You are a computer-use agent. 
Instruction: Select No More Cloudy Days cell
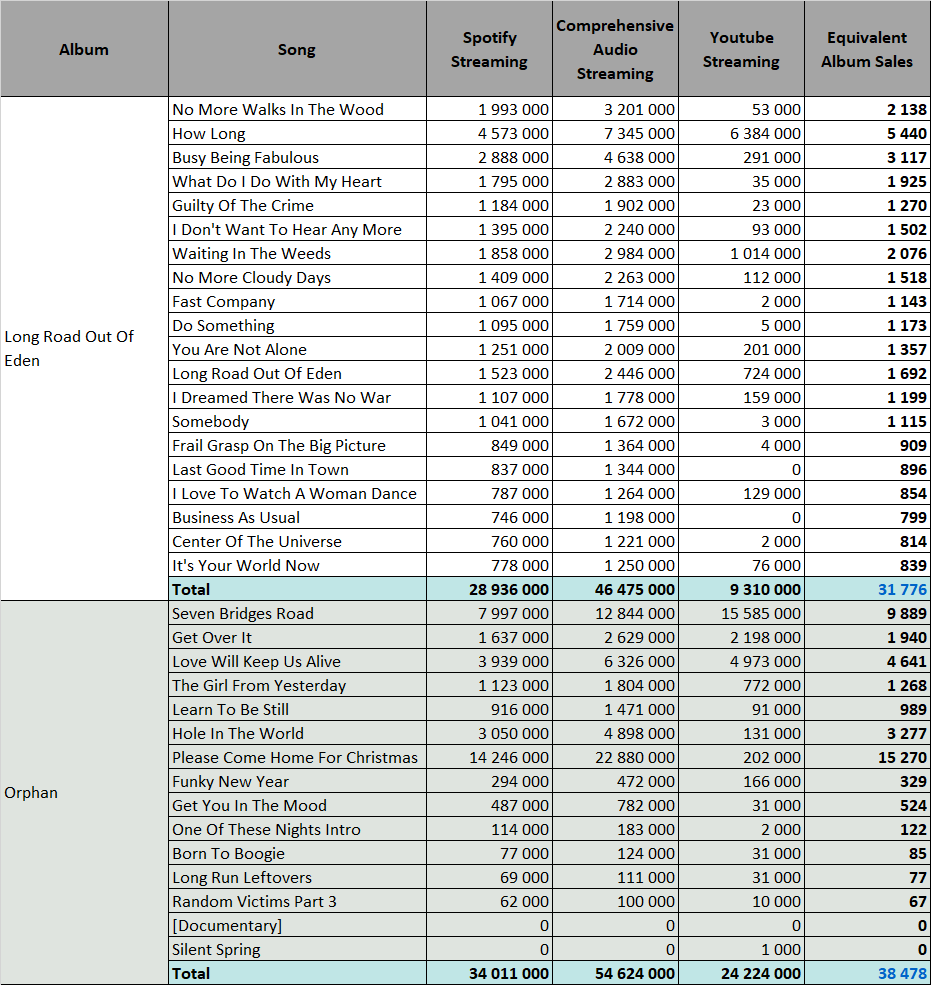pyautogui.click(x=297, y=277)
